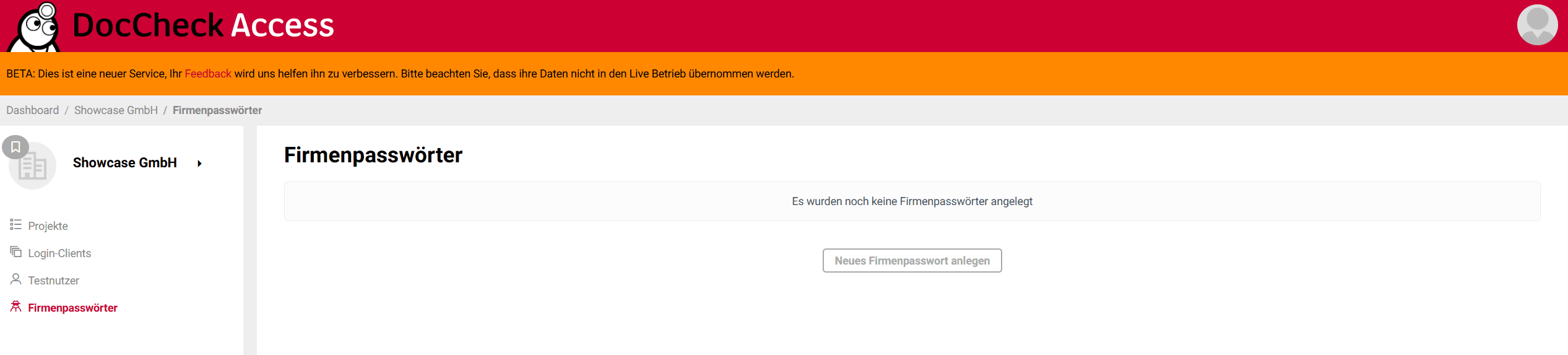Click the bookmark badge on company logo
This screenshot has width=1568, height=355.
pos(15,147)
